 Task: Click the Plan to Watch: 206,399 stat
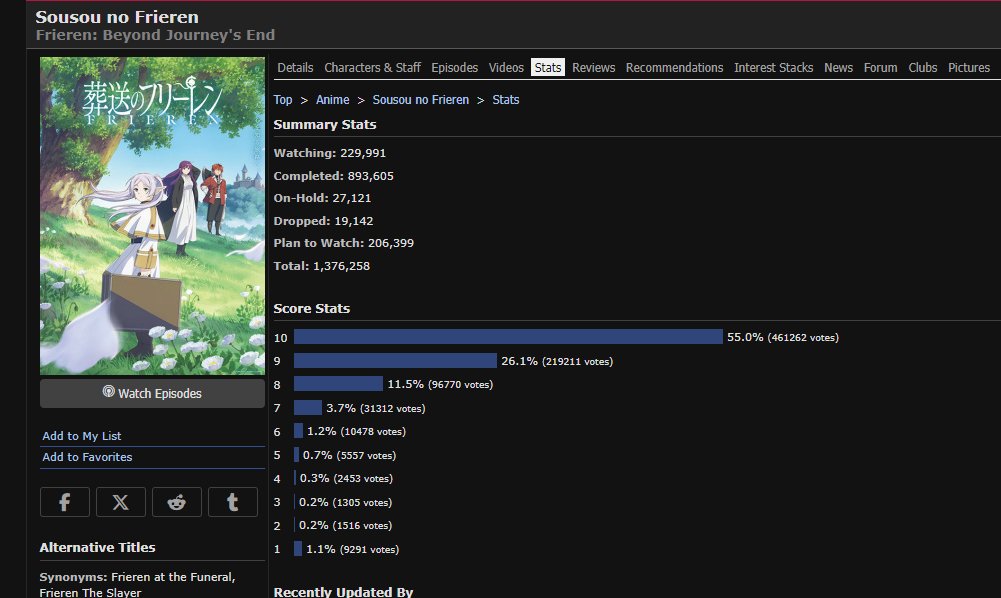point(343,243)
